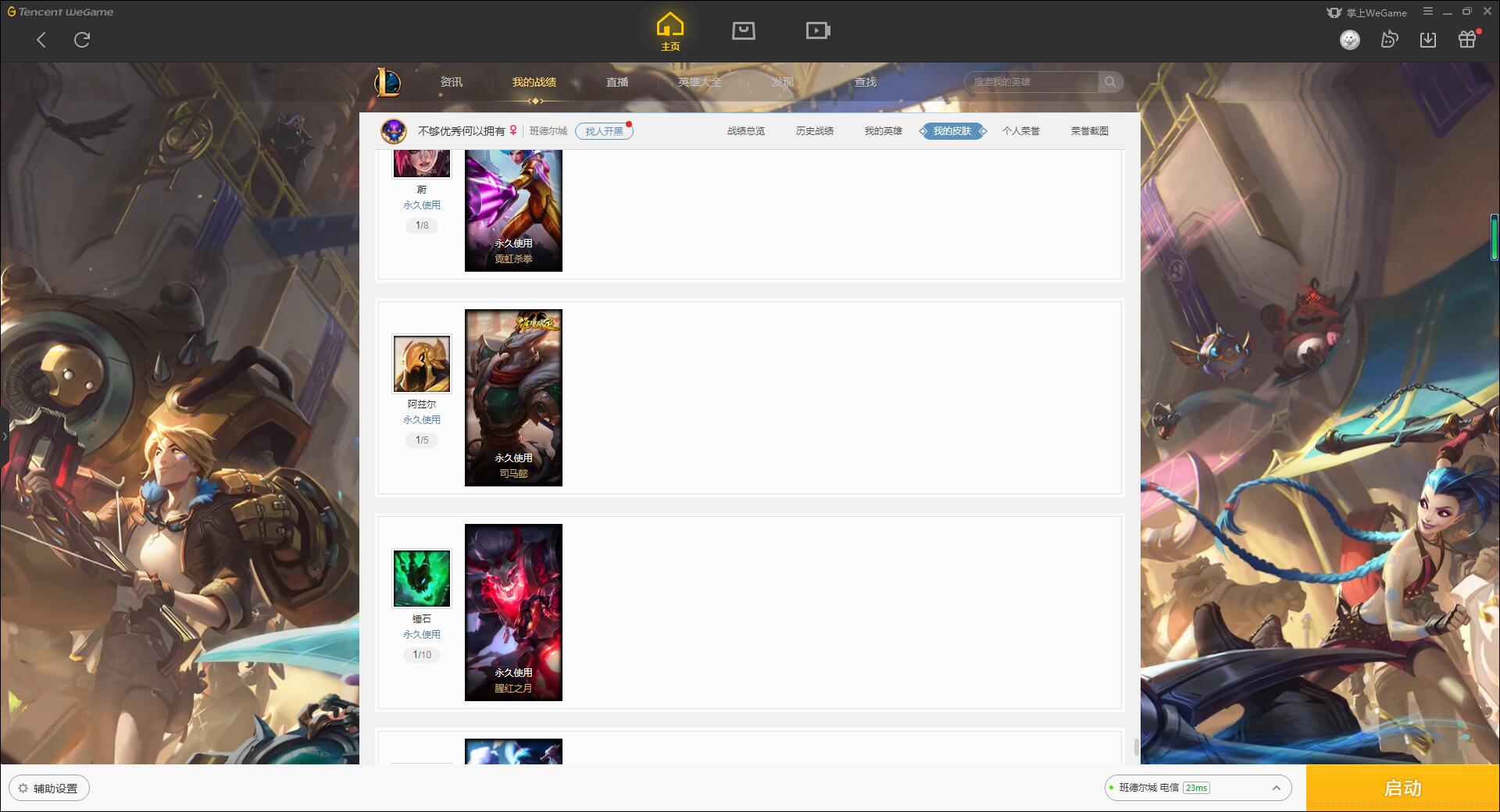Switch to the 我的战绩 tab
The image size is (1500, 812).
(x=534, y=82)
